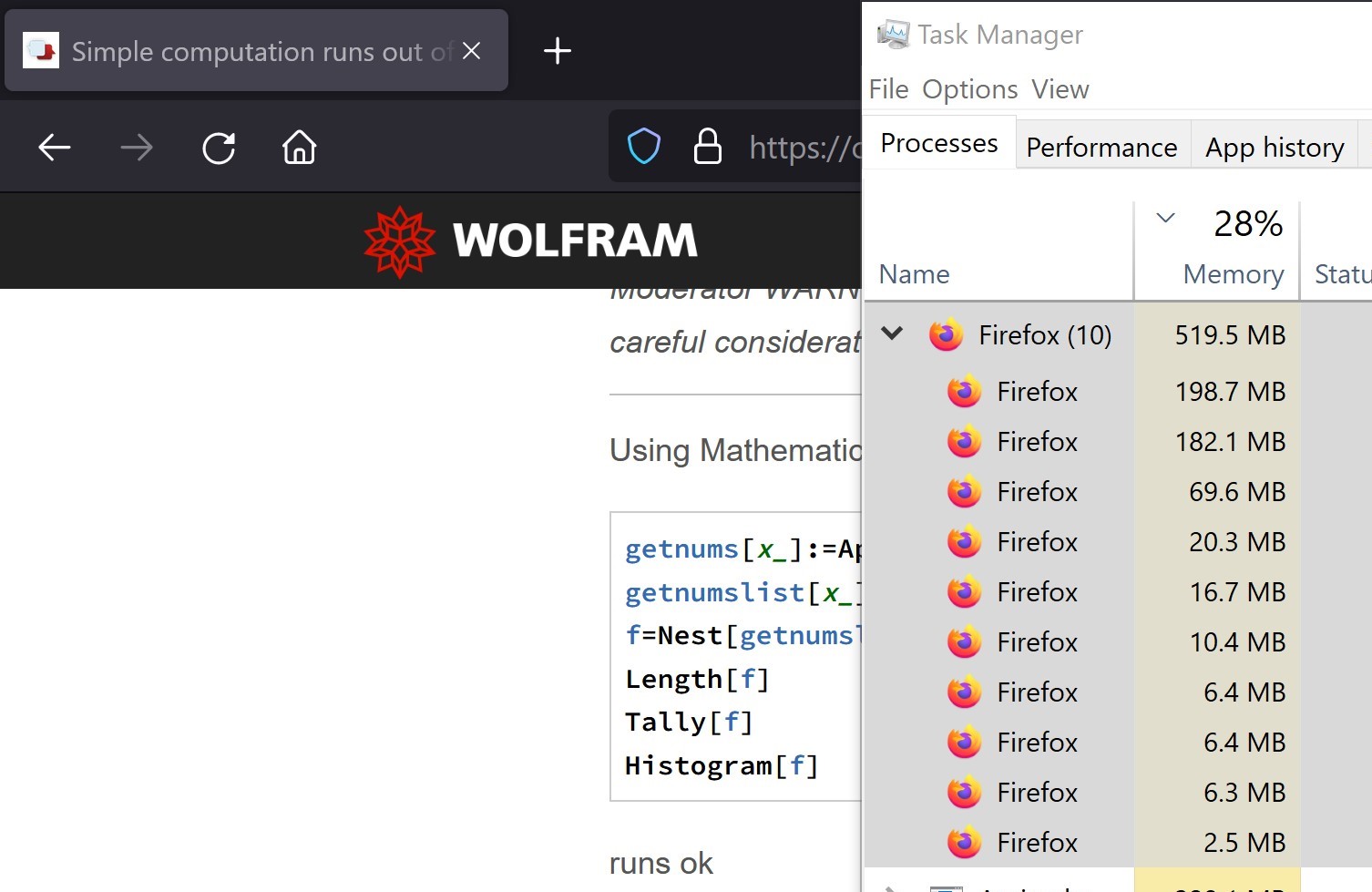Click icon of Firefox process using 2.5 MB

(965, 843)
